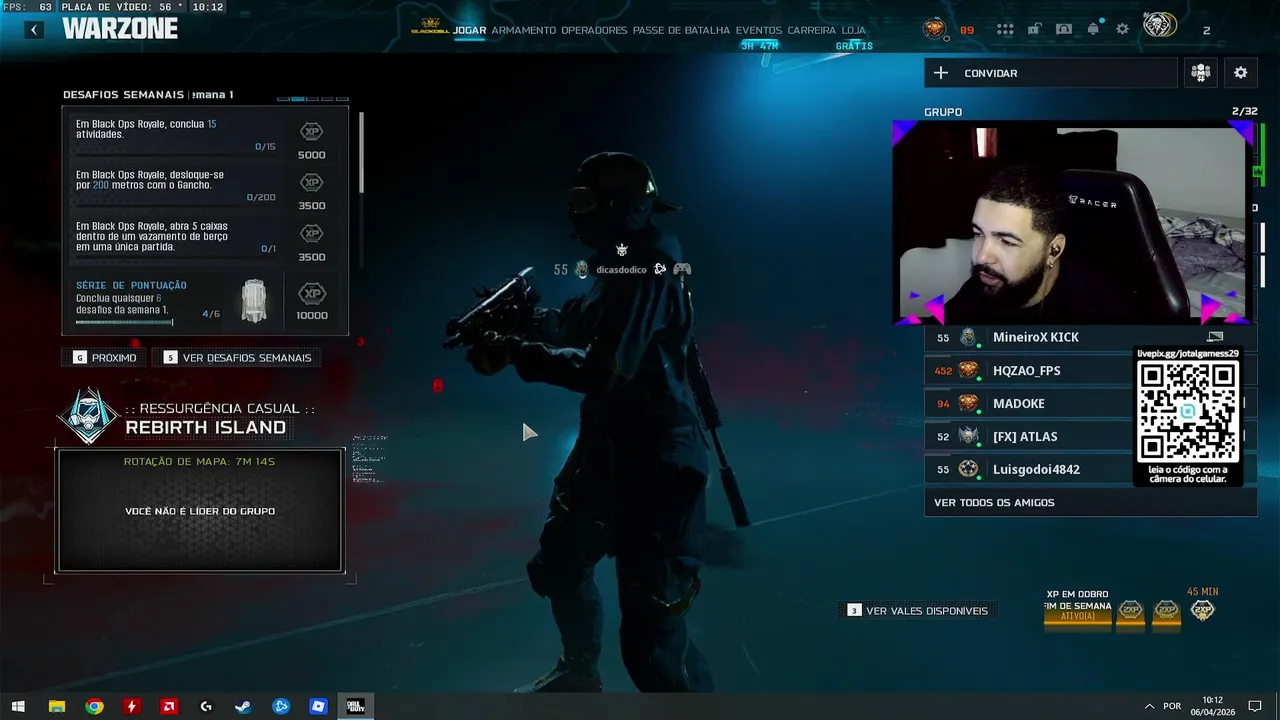Click VER DESAFIOS SEMANAIS button
The image size is (1280, 720).
pos(237,357)
